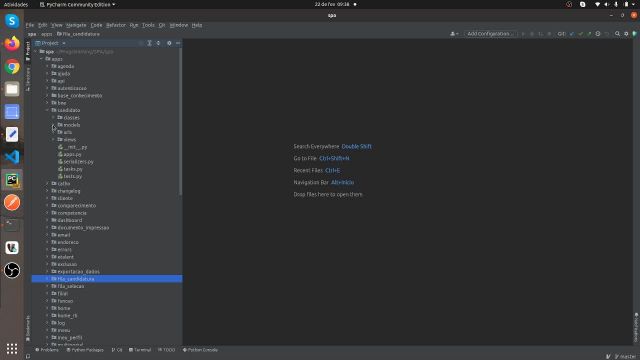This screenshot has width=640, height=360.
Task: Click the master git branch indicator
Action: coord(625,357)
